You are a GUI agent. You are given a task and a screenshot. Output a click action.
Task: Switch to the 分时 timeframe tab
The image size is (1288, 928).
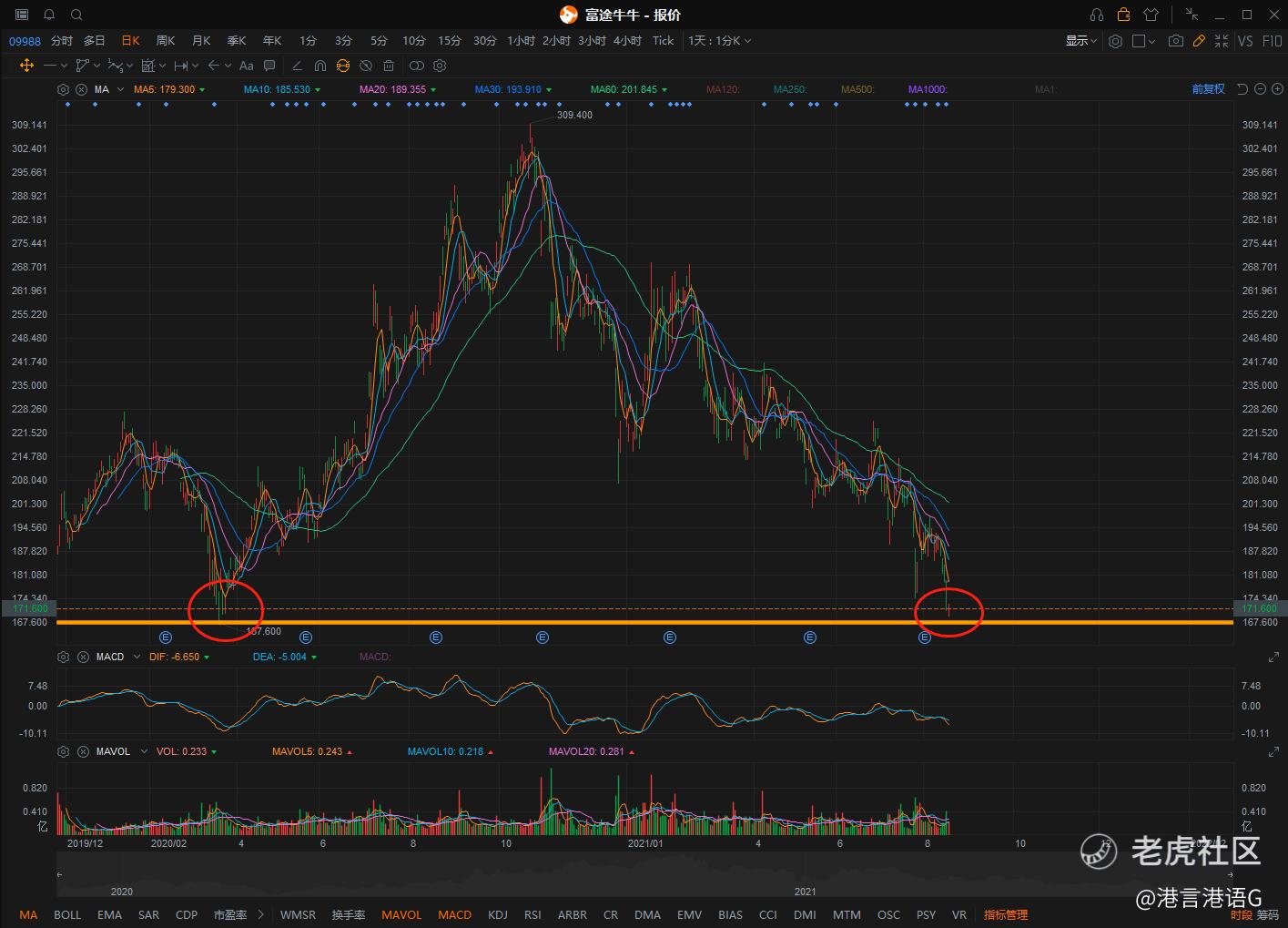point(61,41)
